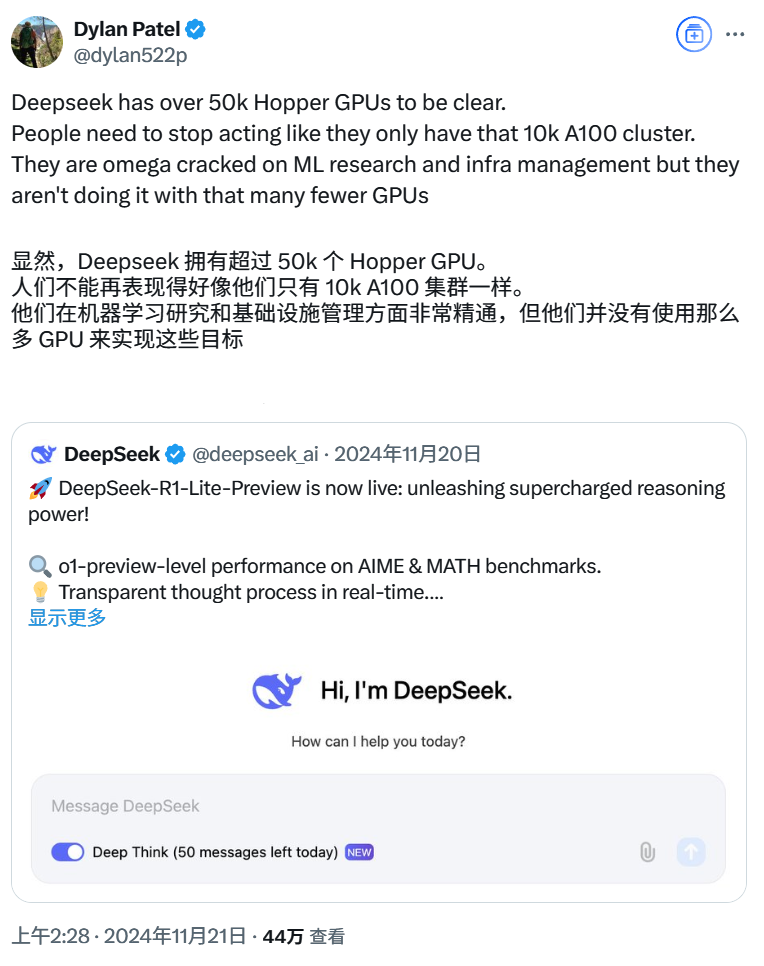Click the add-to-list icon near top right
The width and height of the screenshot is (764, 966).
(694, 34)
